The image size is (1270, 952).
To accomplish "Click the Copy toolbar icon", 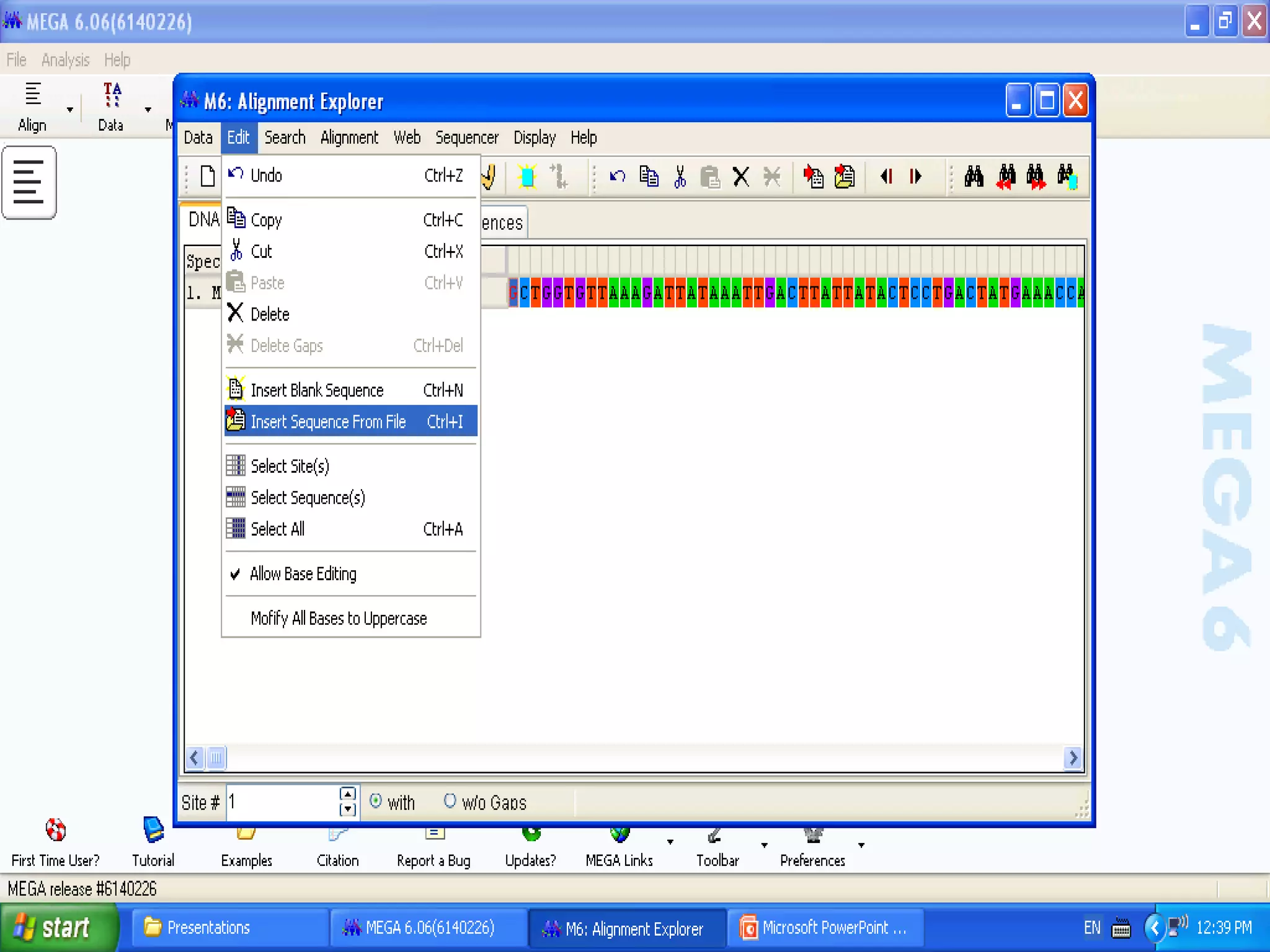I will click(649, 177).
